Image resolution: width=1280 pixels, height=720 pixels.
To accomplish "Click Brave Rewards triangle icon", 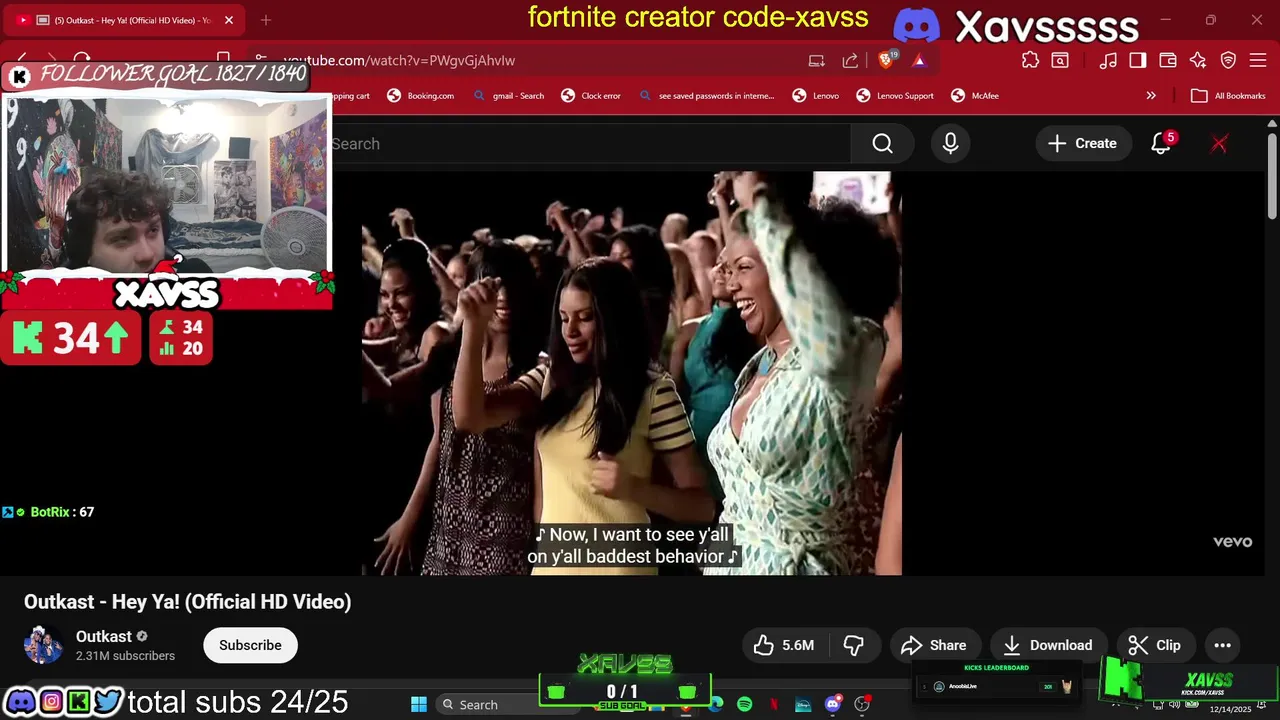I will click(x=919, y=60).
